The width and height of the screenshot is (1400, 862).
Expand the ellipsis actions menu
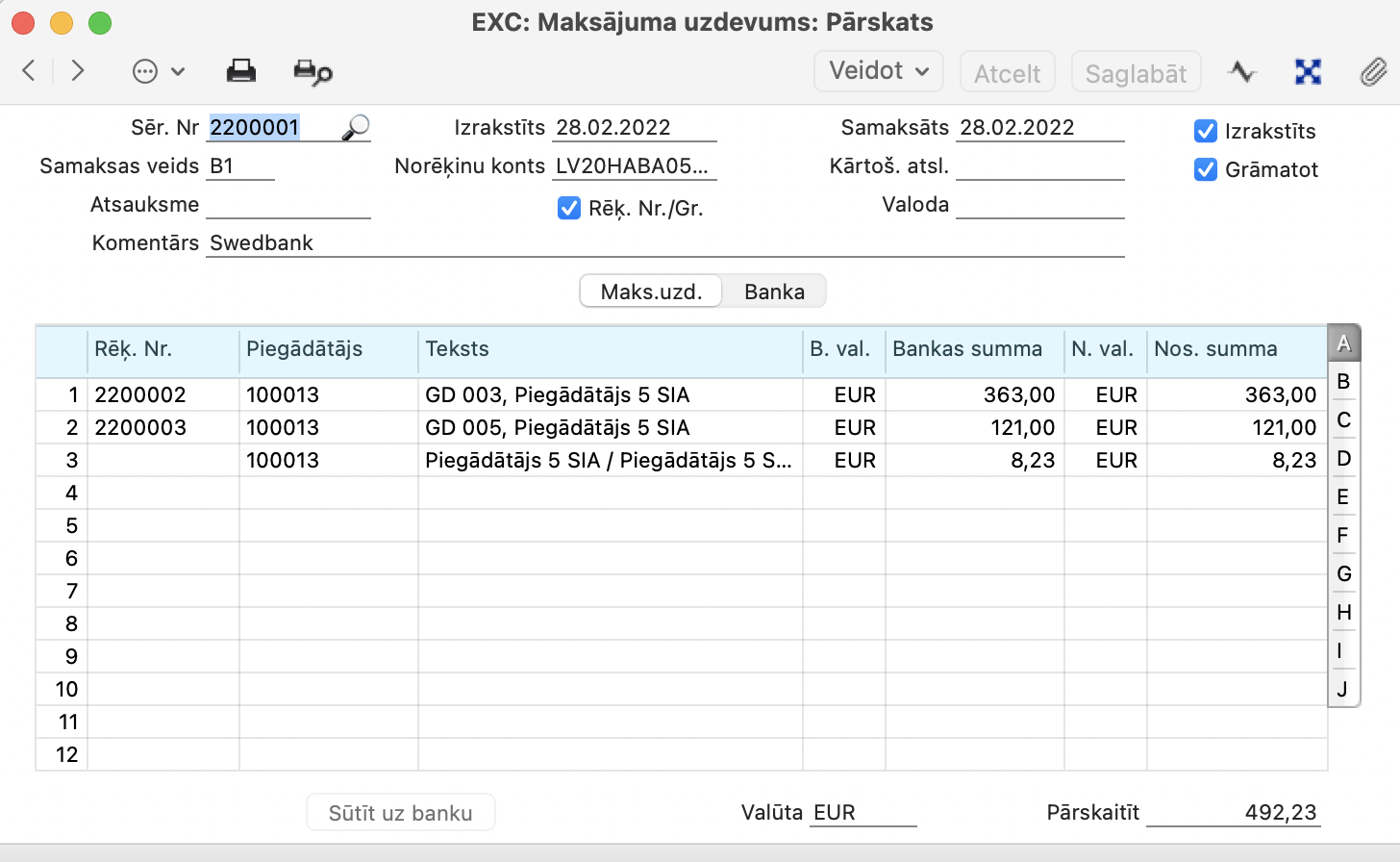pos(158,71)
